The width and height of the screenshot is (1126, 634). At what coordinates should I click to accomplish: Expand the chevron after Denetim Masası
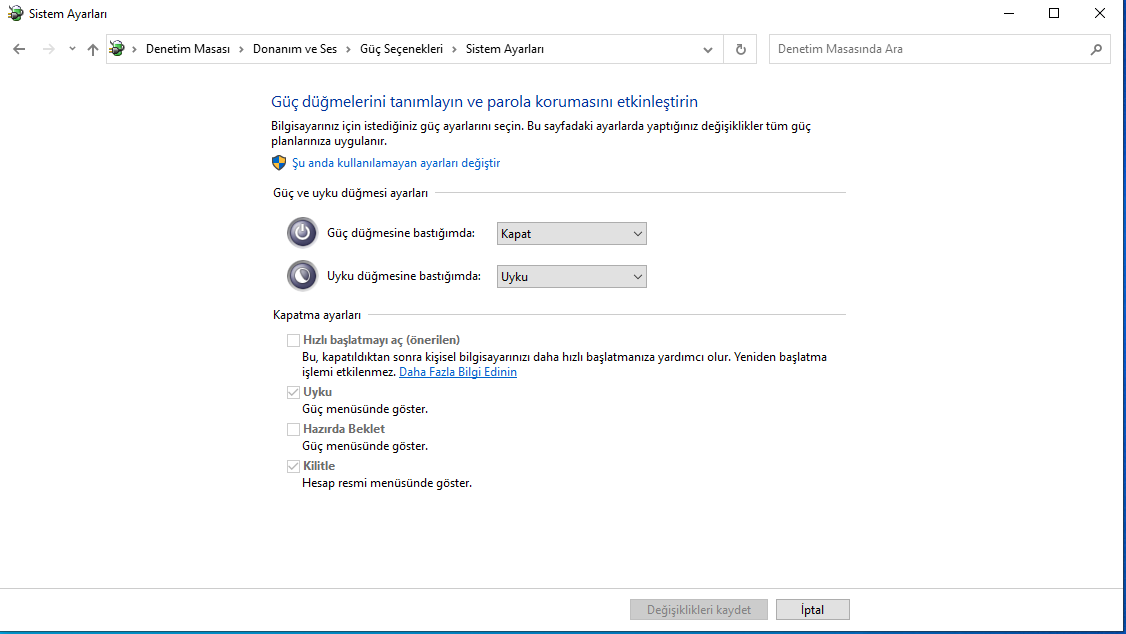point(241,49)
